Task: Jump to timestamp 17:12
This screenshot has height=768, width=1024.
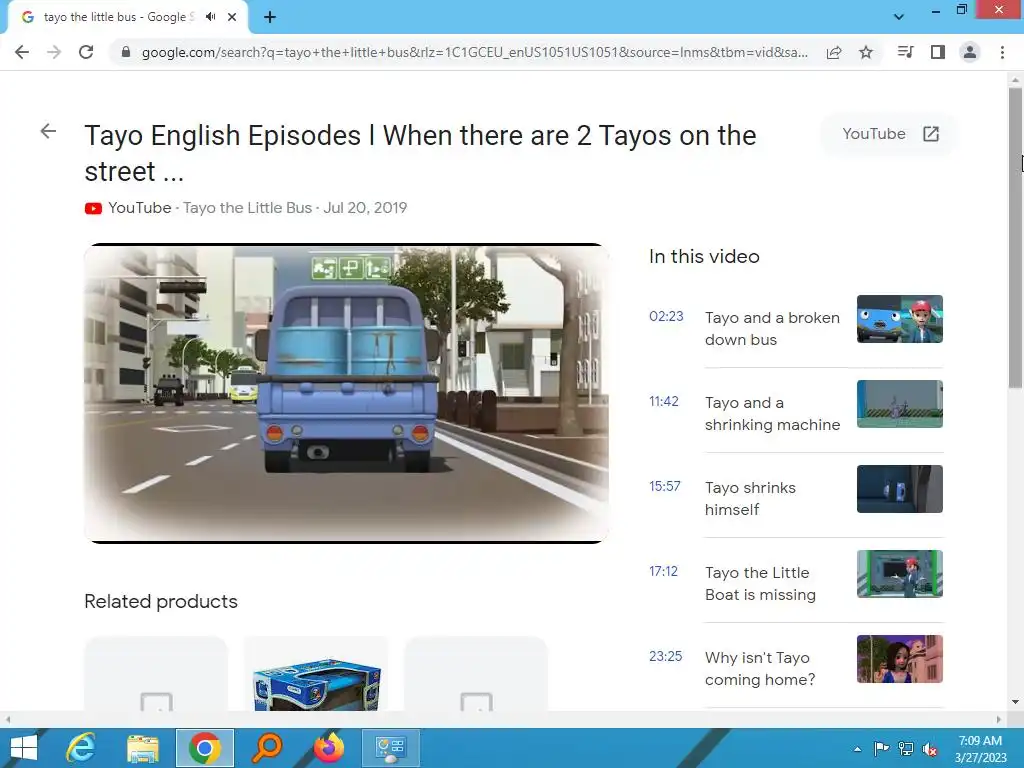Action: coord(664,571)
